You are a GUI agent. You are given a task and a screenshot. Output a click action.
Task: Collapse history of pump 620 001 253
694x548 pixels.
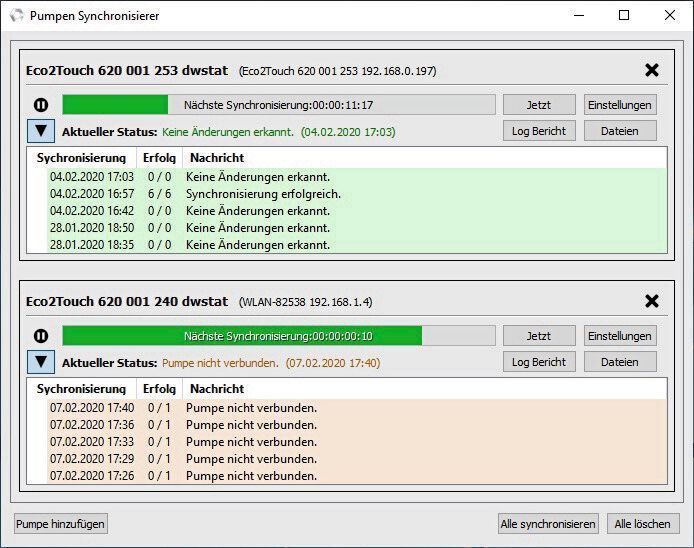tap(41, 131)
